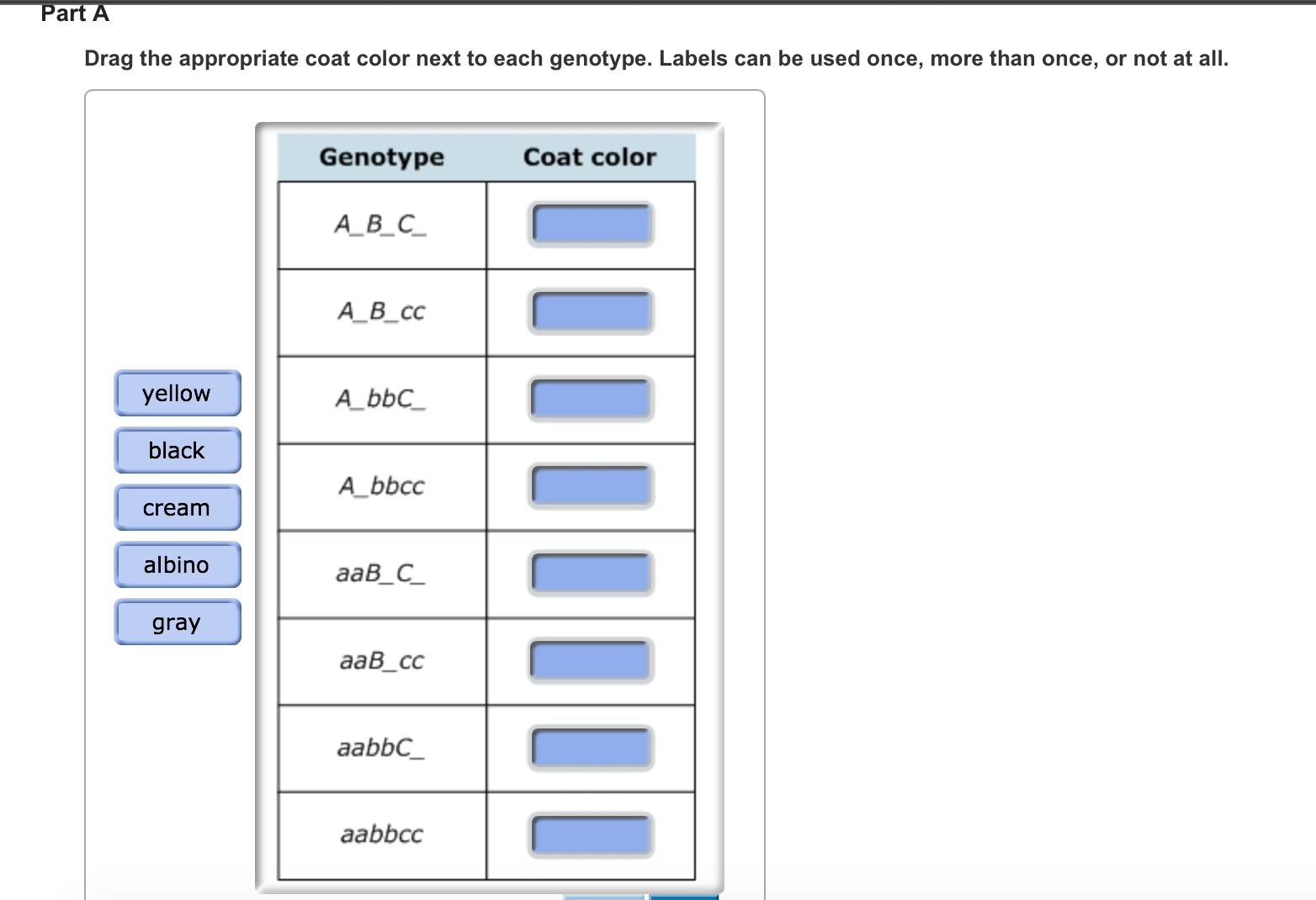Click the drop target beside genotype A_bbcc
This screenshot has width=1316, height=900.
(x=592, y=485)
